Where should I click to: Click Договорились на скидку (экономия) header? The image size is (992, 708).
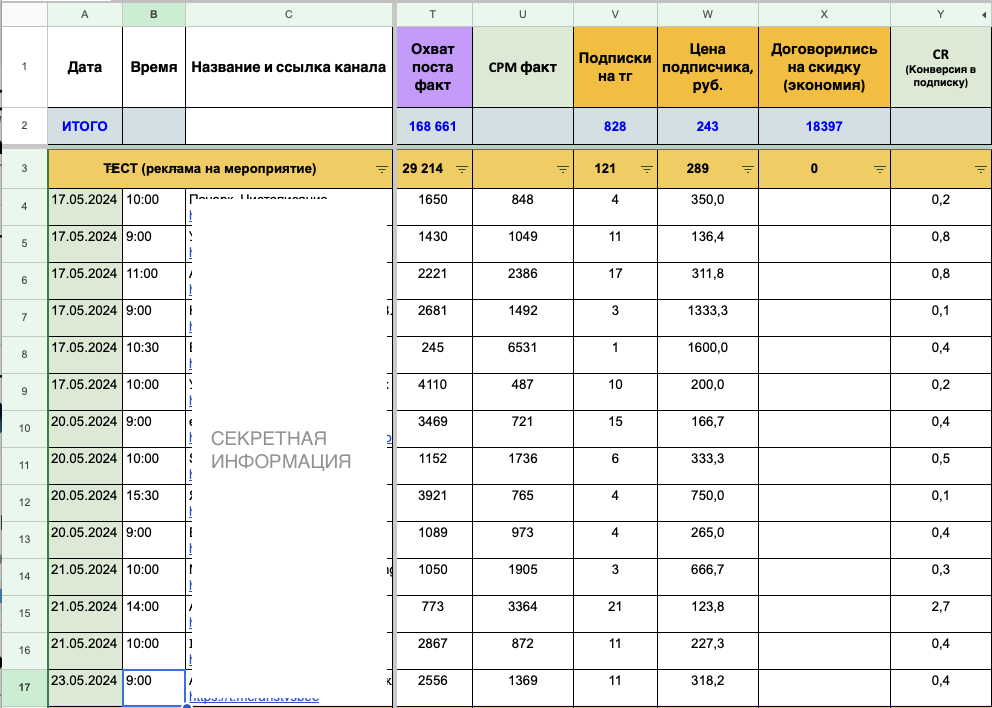click(824, 66)
